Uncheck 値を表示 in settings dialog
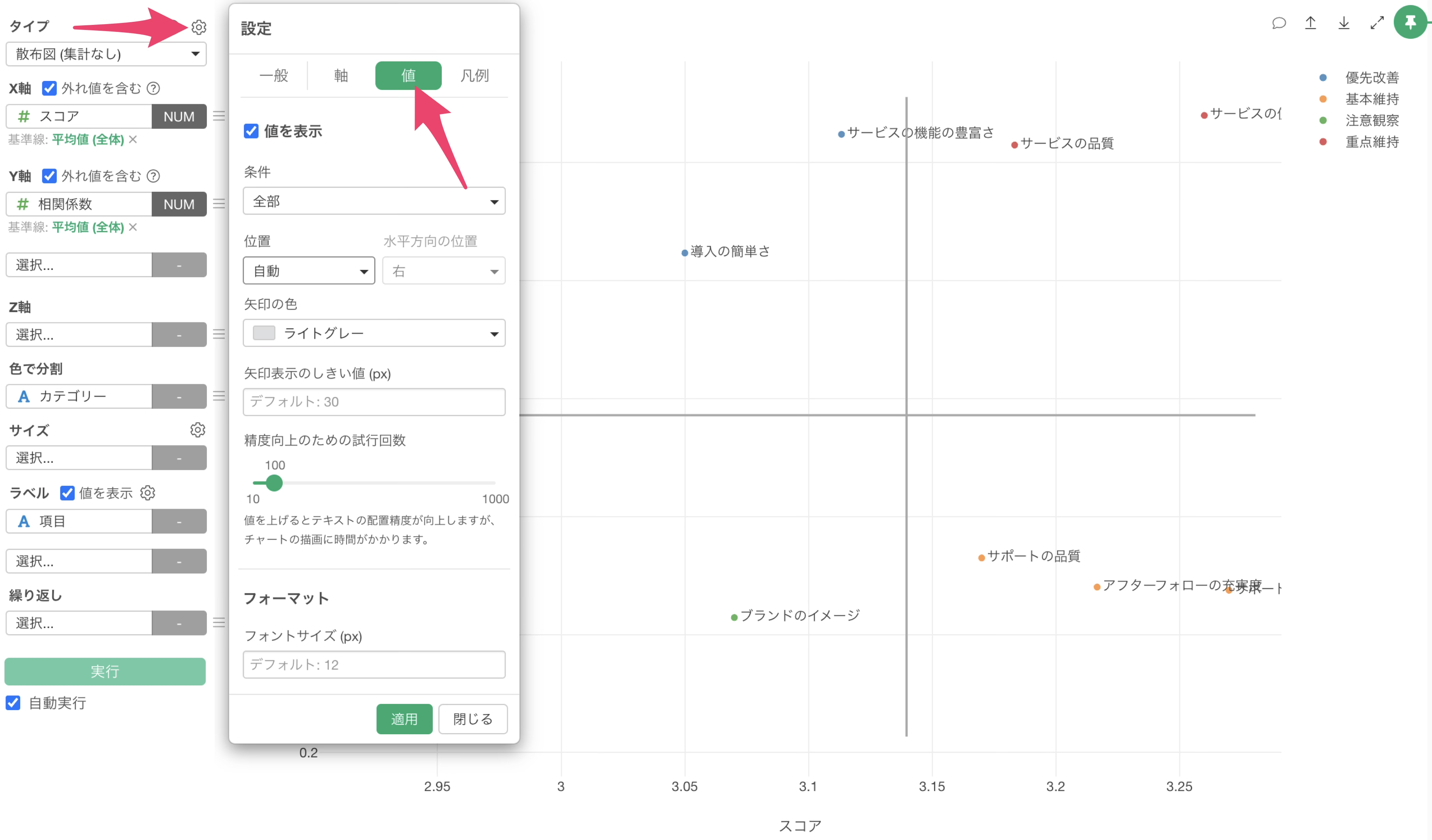 click(251, 131)
